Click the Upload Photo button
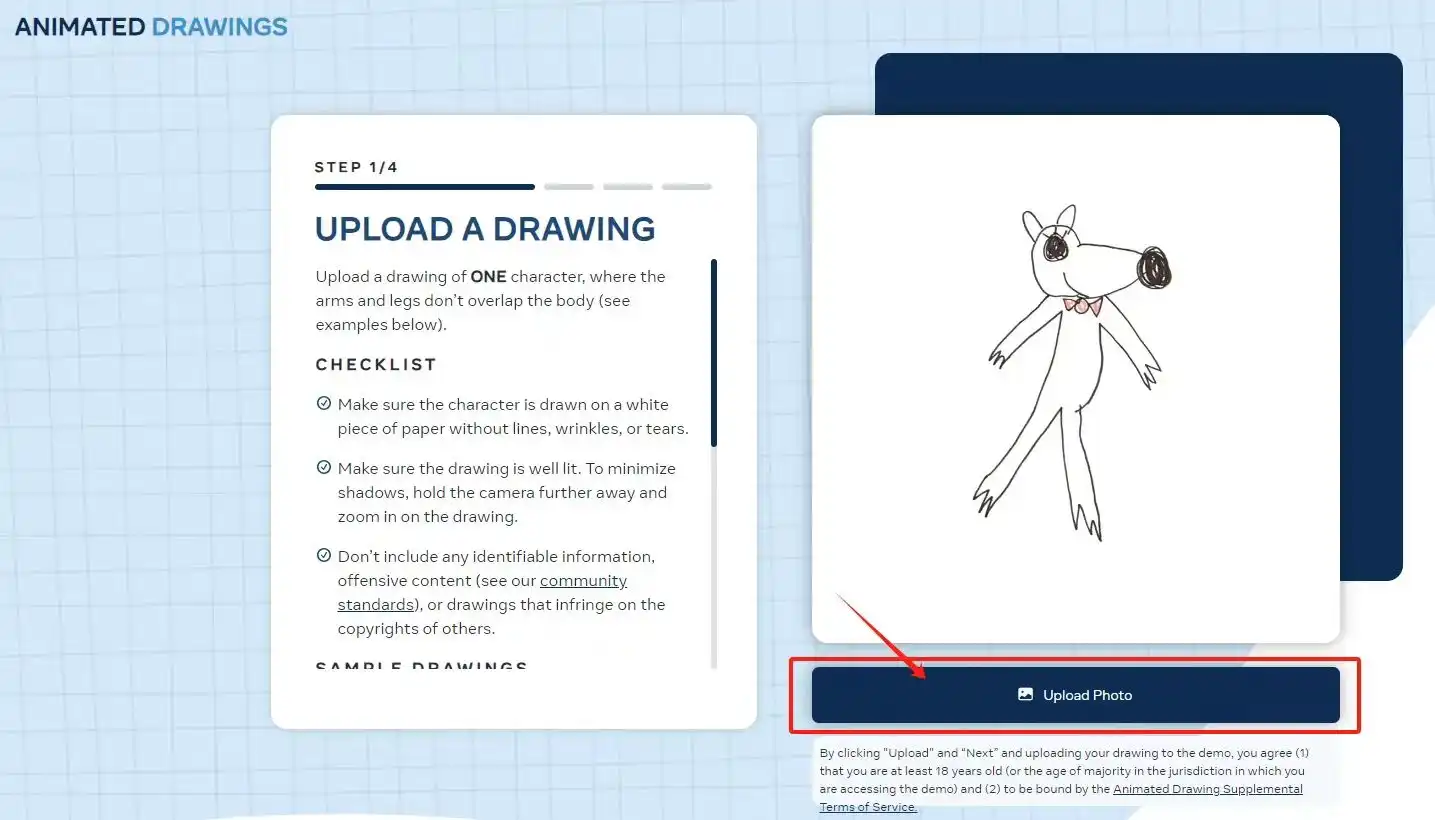This screenshot has height=820, width=1435. (x=1075, y=695)
